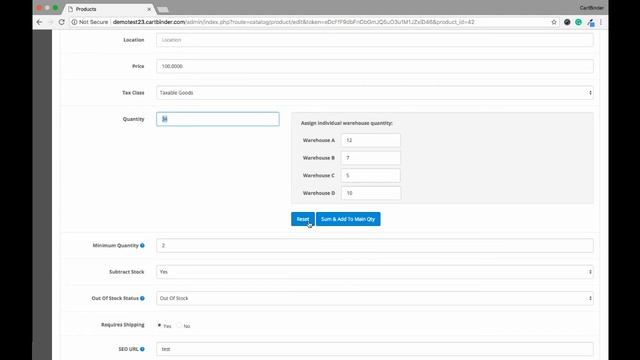The height and width of the screenshot is (360, 640).
Task: Click the 'Requires Shipping' label
Action: 122,325
